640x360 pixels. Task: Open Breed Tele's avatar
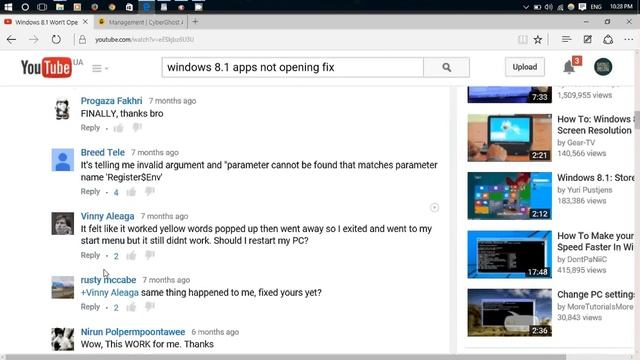point(62,160)
